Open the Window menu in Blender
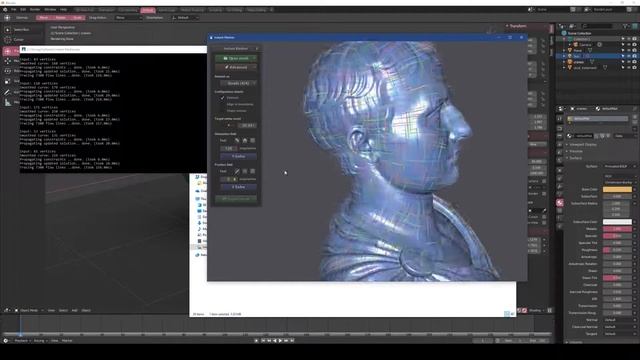The width and height of the screenshot is (640, 360). pos(50,9)
